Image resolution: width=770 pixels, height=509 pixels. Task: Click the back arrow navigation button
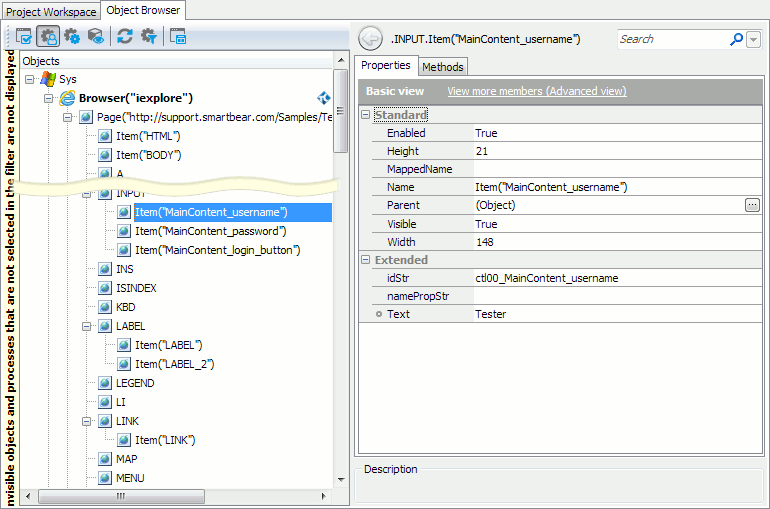[370, 38]
